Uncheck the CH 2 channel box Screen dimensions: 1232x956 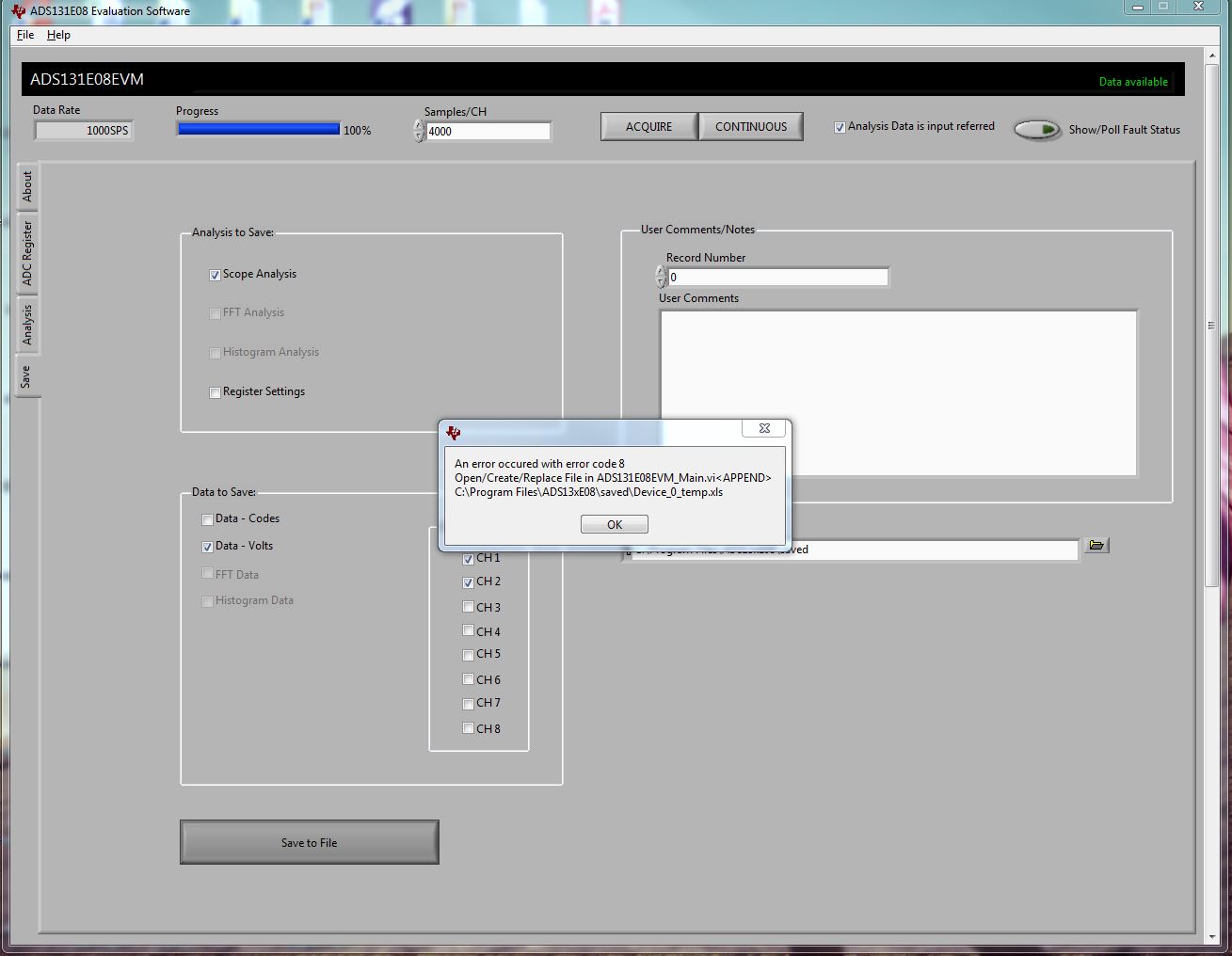click(469, 582)
